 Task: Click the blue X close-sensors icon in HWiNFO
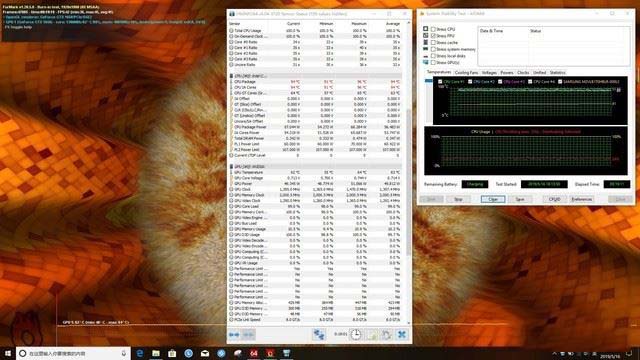[402, 335]
